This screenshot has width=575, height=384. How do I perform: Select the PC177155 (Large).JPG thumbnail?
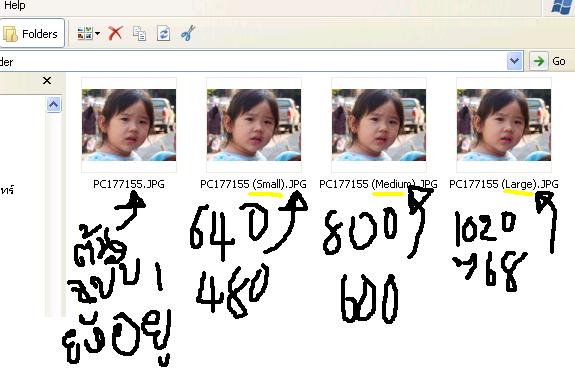504,125
